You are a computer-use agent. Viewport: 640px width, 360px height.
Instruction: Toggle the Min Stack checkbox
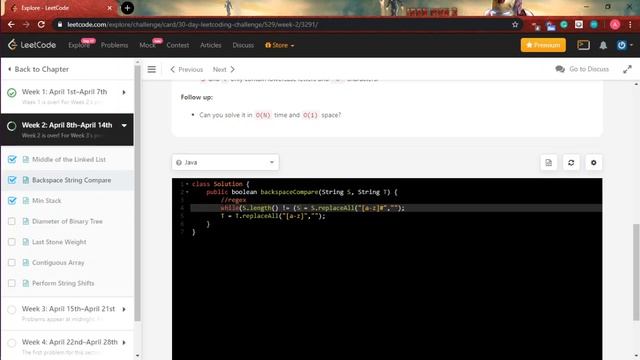pyautogui.click(x=12, y=200)
